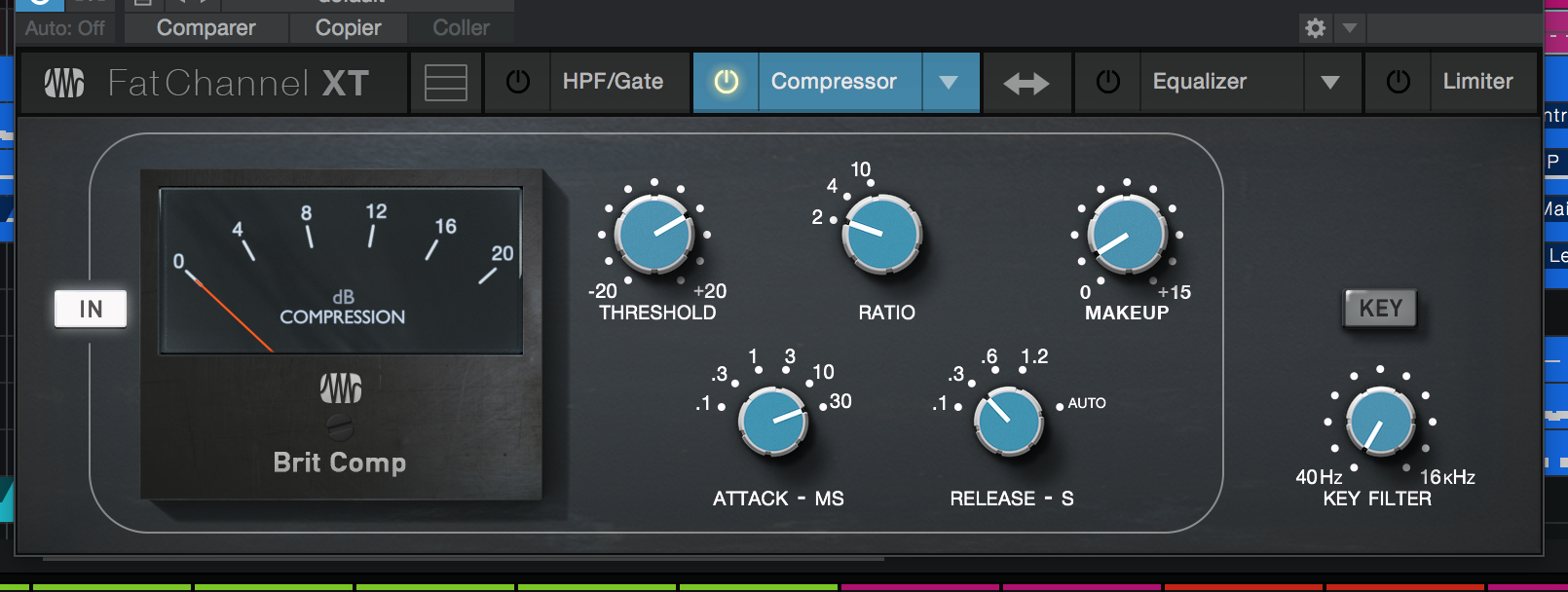
Task: Enable the KEY sidechain button
Action: 1380,309
